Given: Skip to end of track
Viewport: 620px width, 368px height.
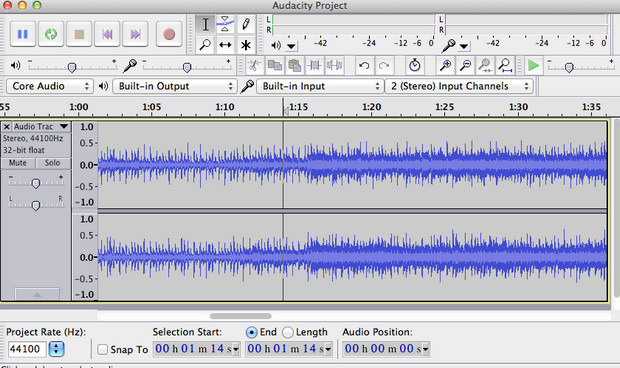Looking at the screenshot, I should [135, 34].
